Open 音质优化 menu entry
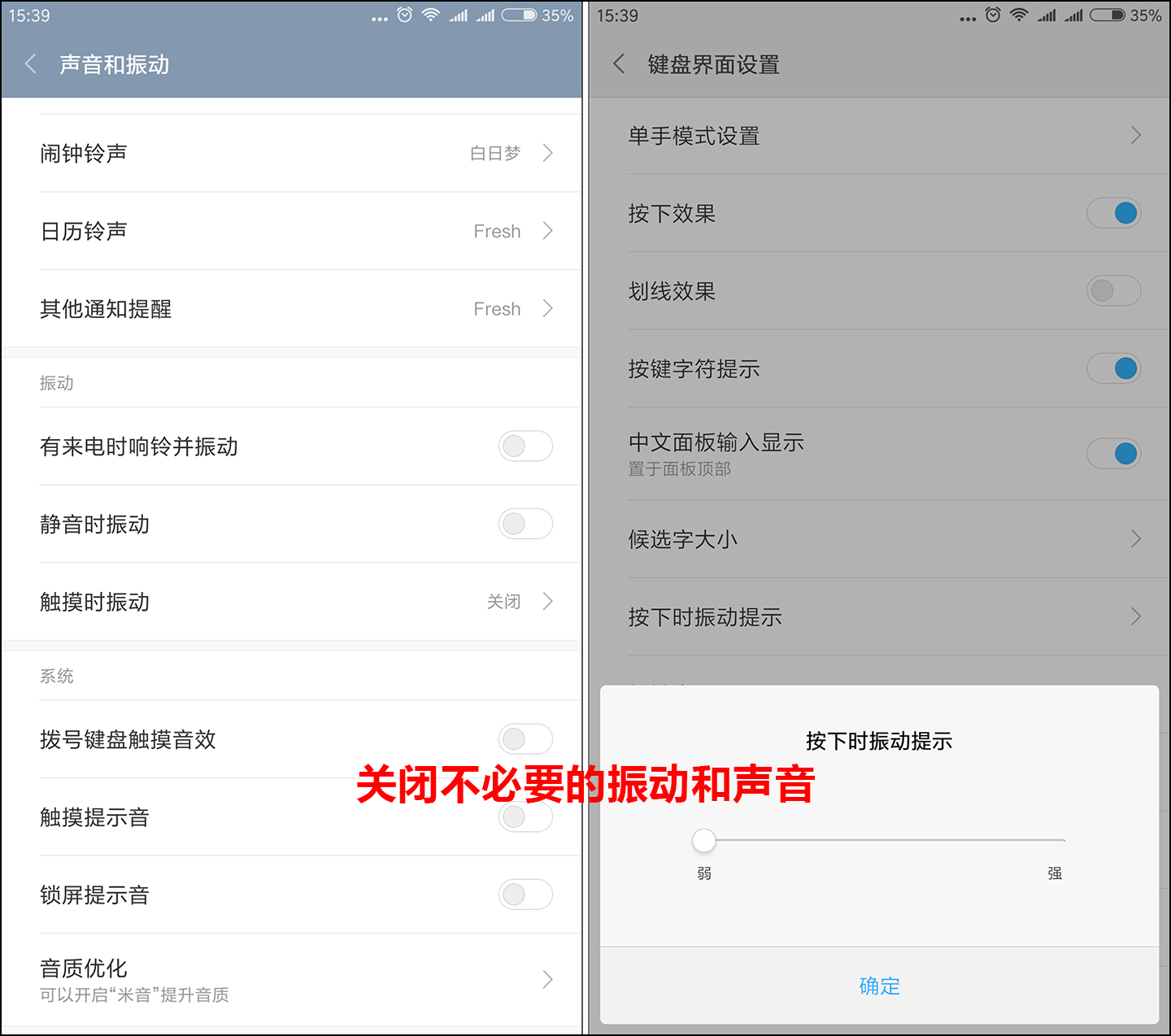Screen dimensions: 1171x1036 pos(293,980)
